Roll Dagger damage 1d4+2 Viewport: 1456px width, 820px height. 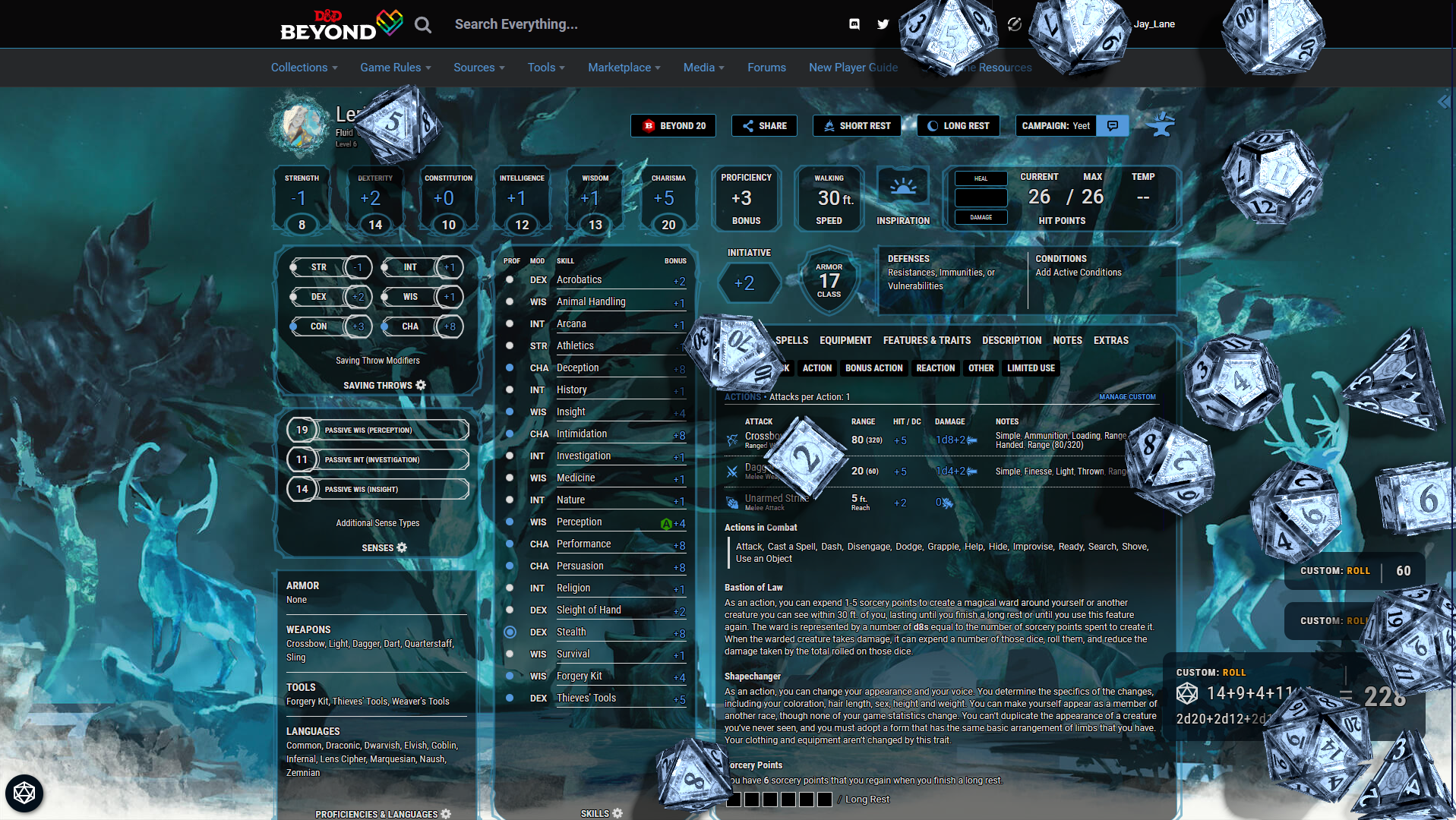tap(956, 471)
